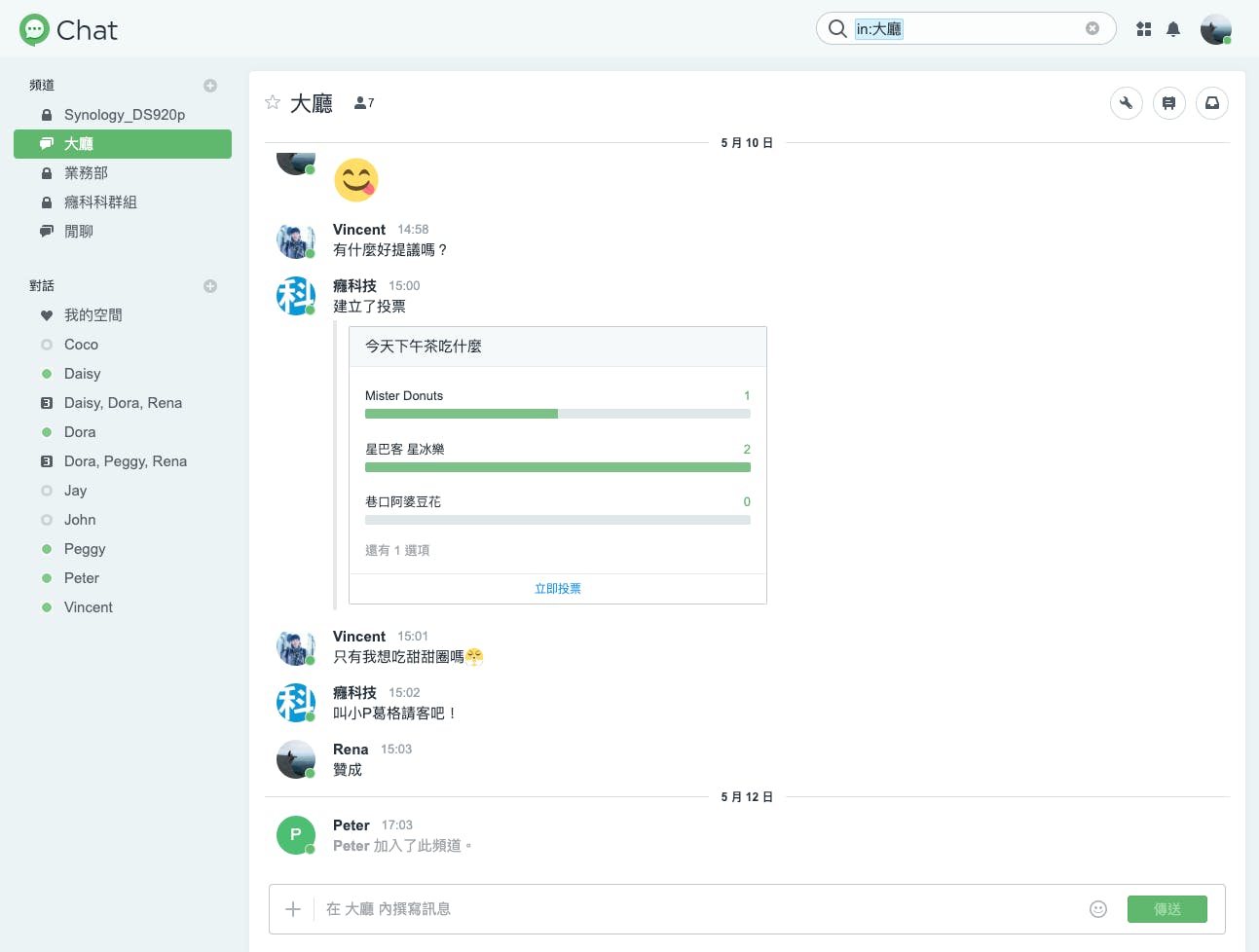Image resolution: width=1259 pixels, height=952 pixels.
Task: Open the inbox tray icon in the header
Action: (x=1211, y=103)
